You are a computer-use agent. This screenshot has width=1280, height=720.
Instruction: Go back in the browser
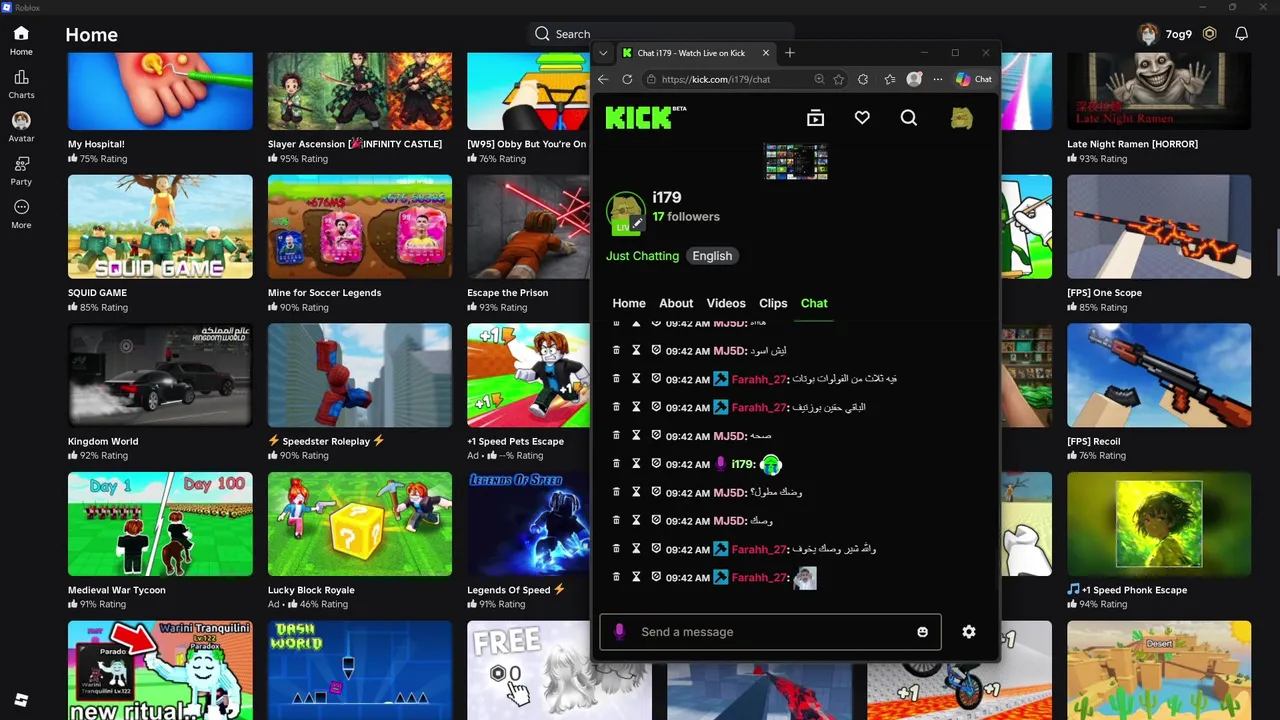pos(603,79)
